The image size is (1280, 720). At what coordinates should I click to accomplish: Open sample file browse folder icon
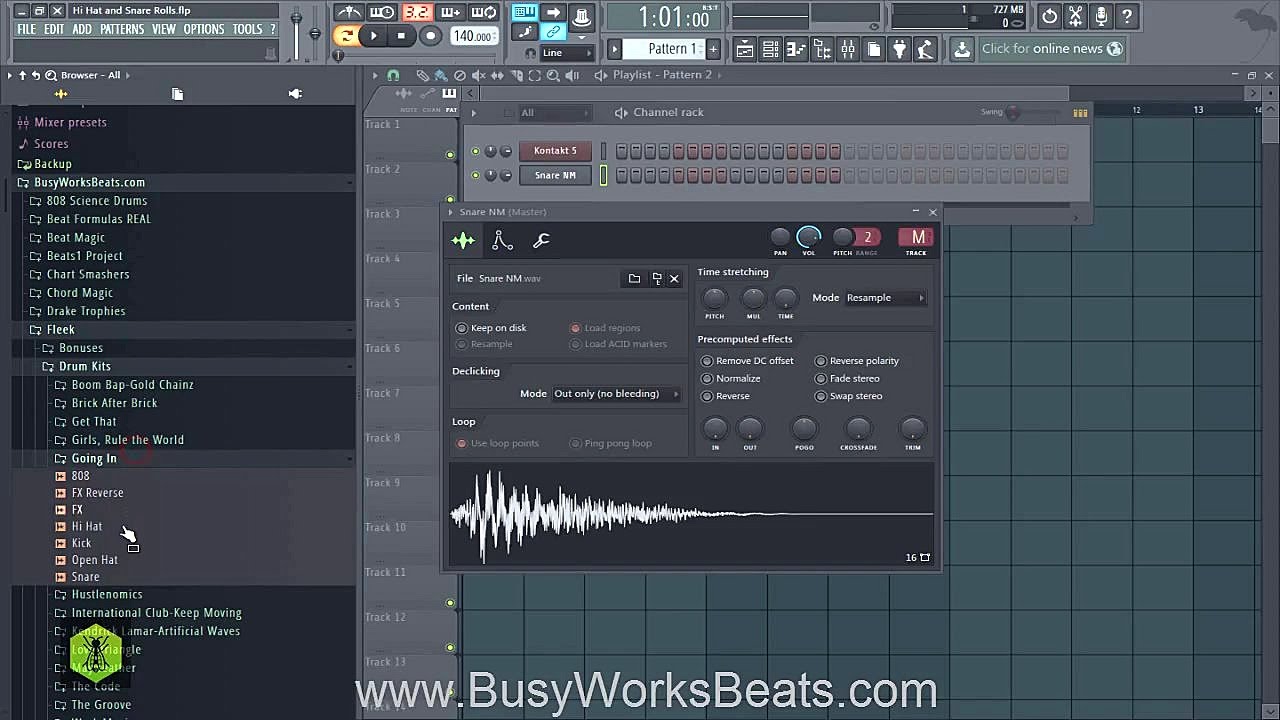pyautogui.click(x=634, y=278)
